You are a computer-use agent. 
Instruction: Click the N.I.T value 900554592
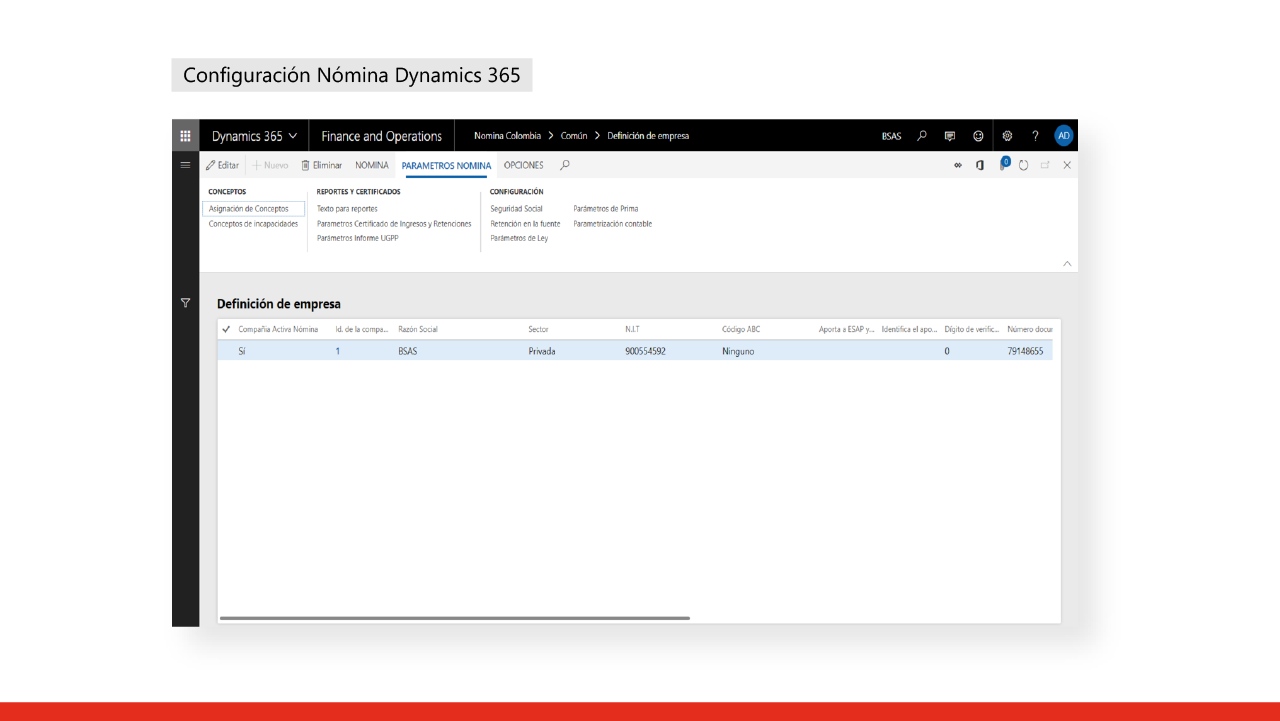coord(645,351)
